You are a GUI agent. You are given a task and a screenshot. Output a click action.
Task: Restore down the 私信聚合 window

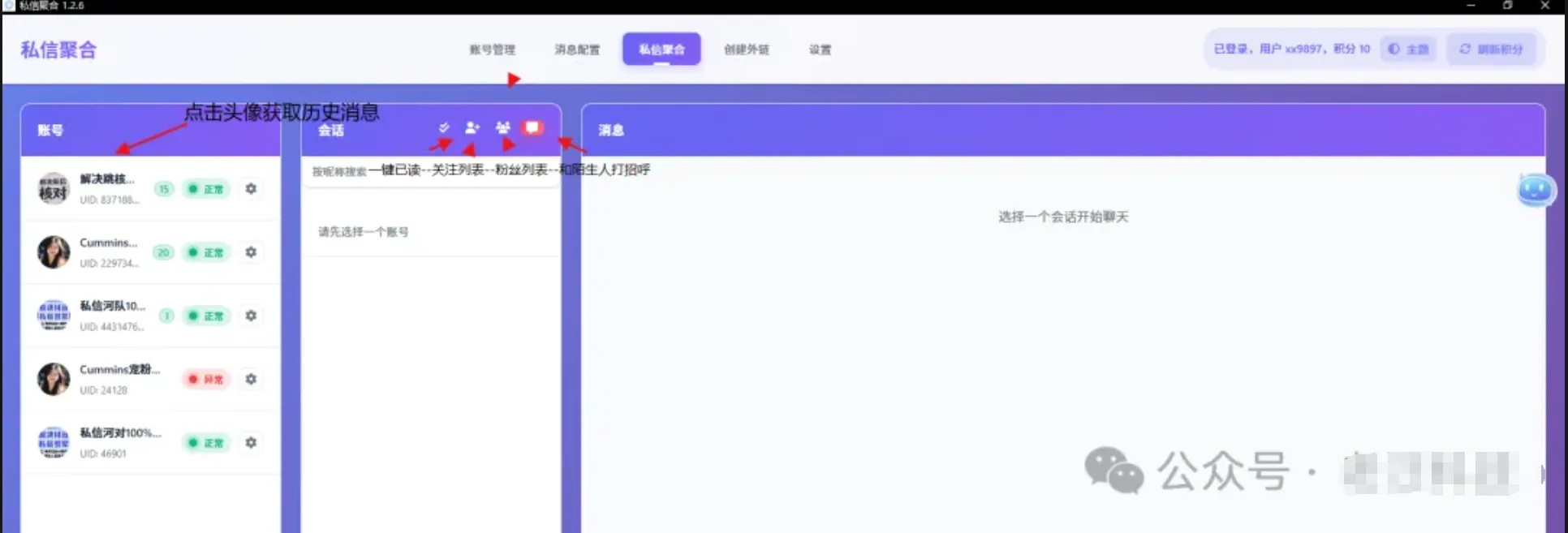tap(1507, 6)
